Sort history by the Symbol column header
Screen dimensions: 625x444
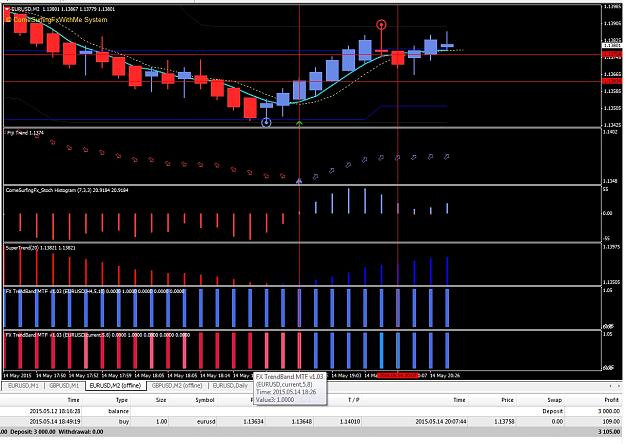coord(205,400)
